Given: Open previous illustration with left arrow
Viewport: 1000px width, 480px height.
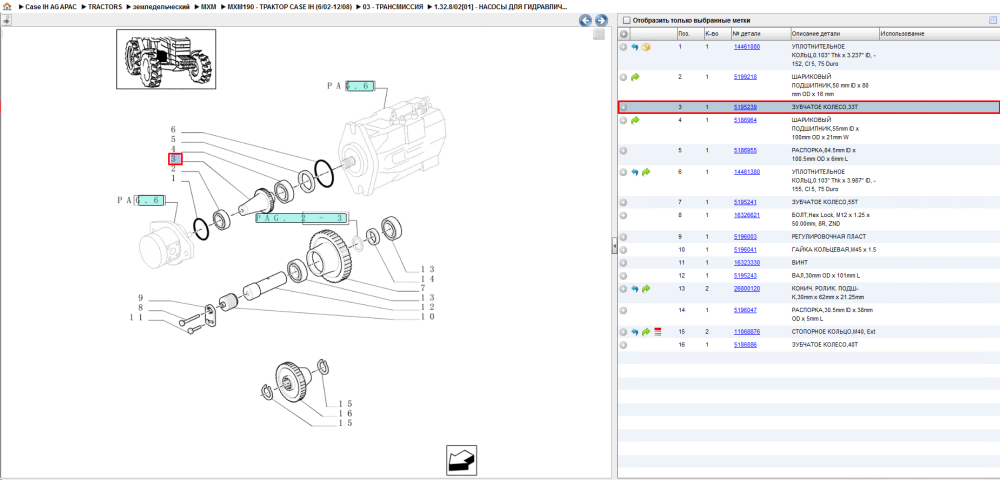Looking at the screenshot, I should [585, 20].
